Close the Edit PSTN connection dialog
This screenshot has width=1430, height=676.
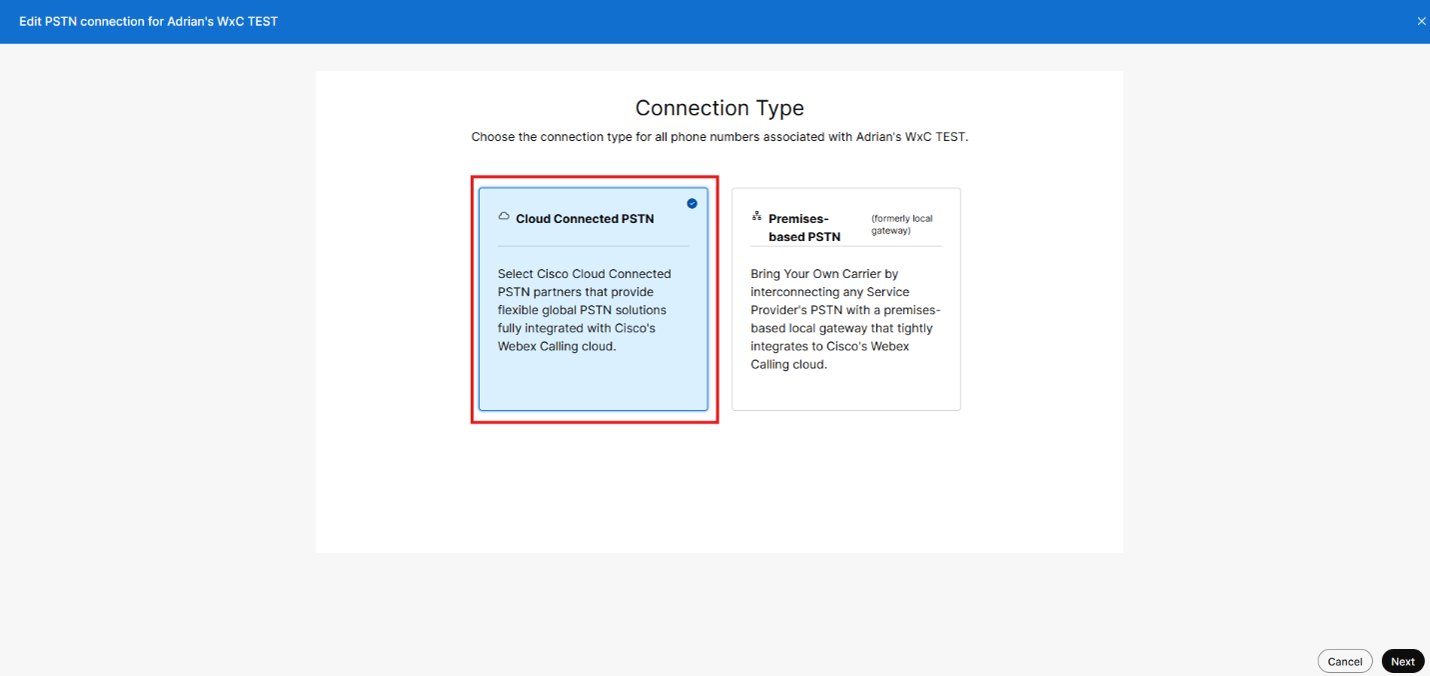(1421, 21)
